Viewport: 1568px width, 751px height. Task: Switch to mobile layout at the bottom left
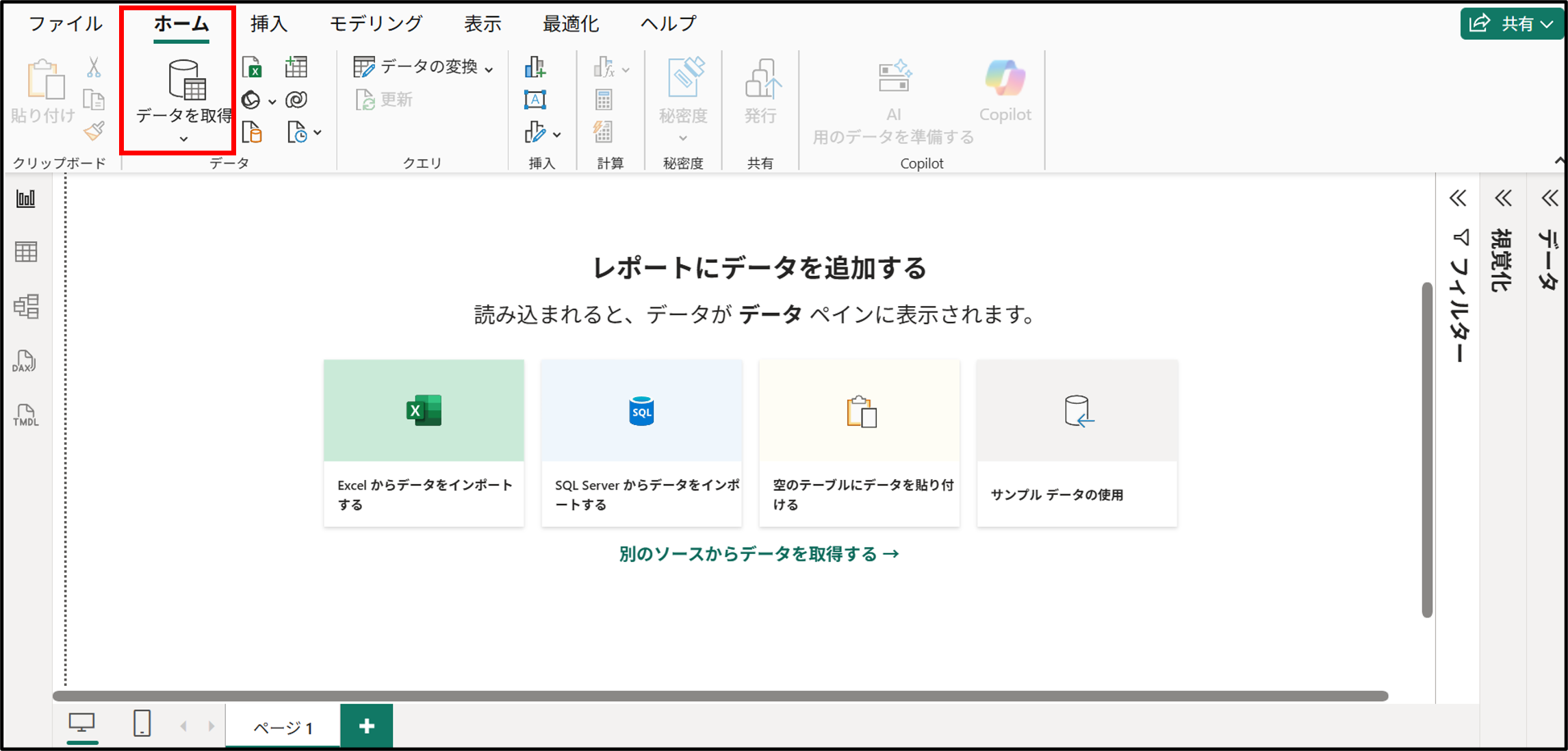pos(142,724)
